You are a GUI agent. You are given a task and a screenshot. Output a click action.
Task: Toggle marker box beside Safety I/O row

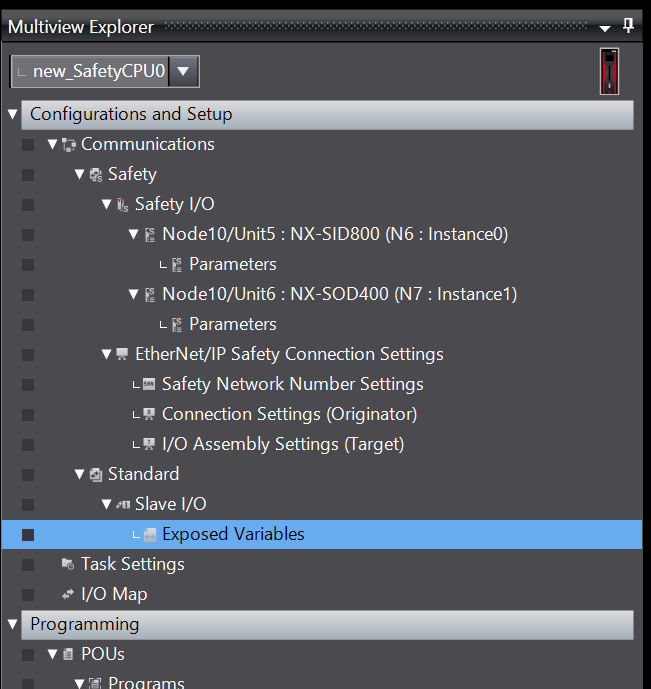tap(28, 205)
